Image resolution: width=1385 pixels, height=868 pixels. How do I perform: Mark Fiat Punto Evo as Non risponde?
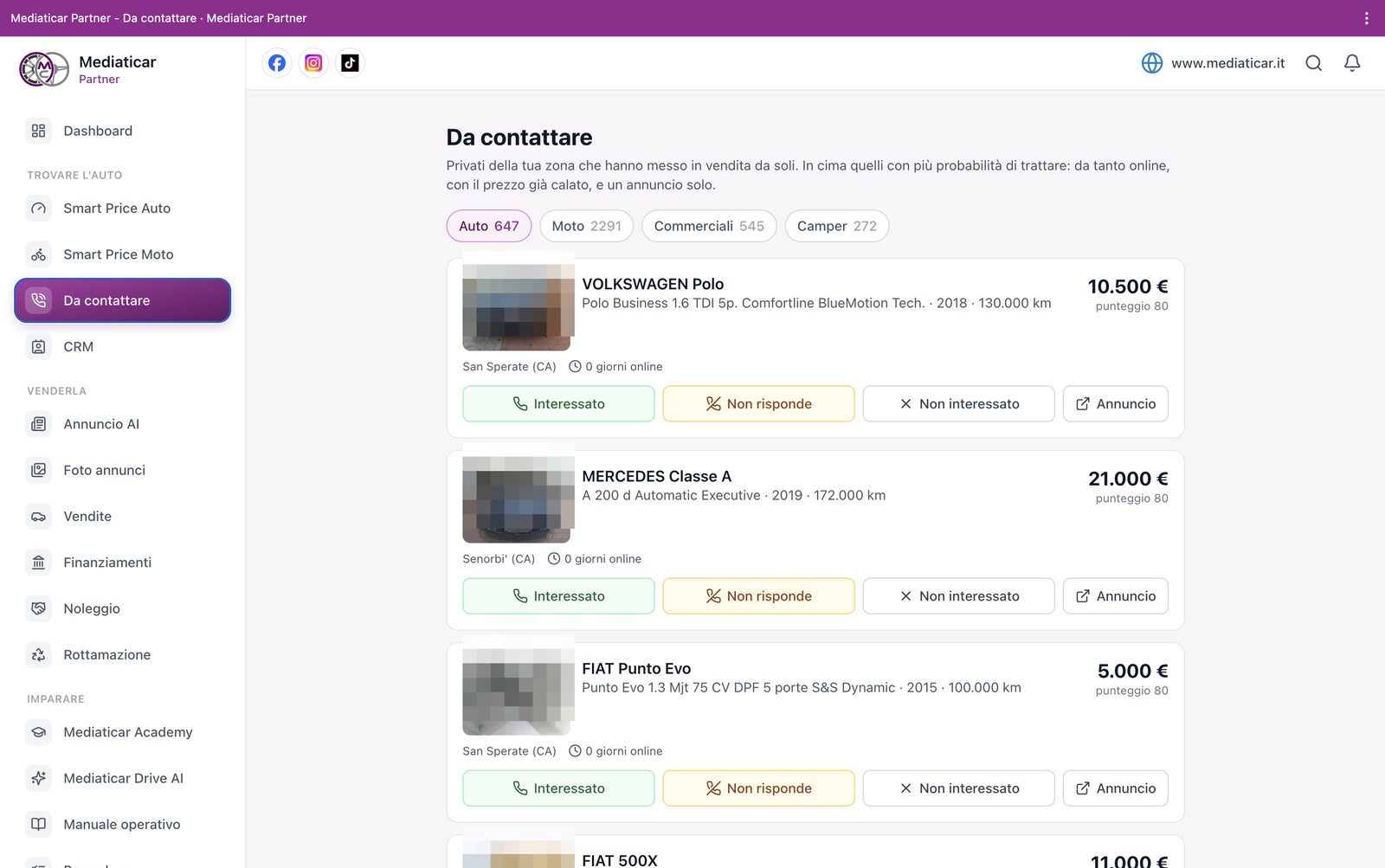pos(759,788)
